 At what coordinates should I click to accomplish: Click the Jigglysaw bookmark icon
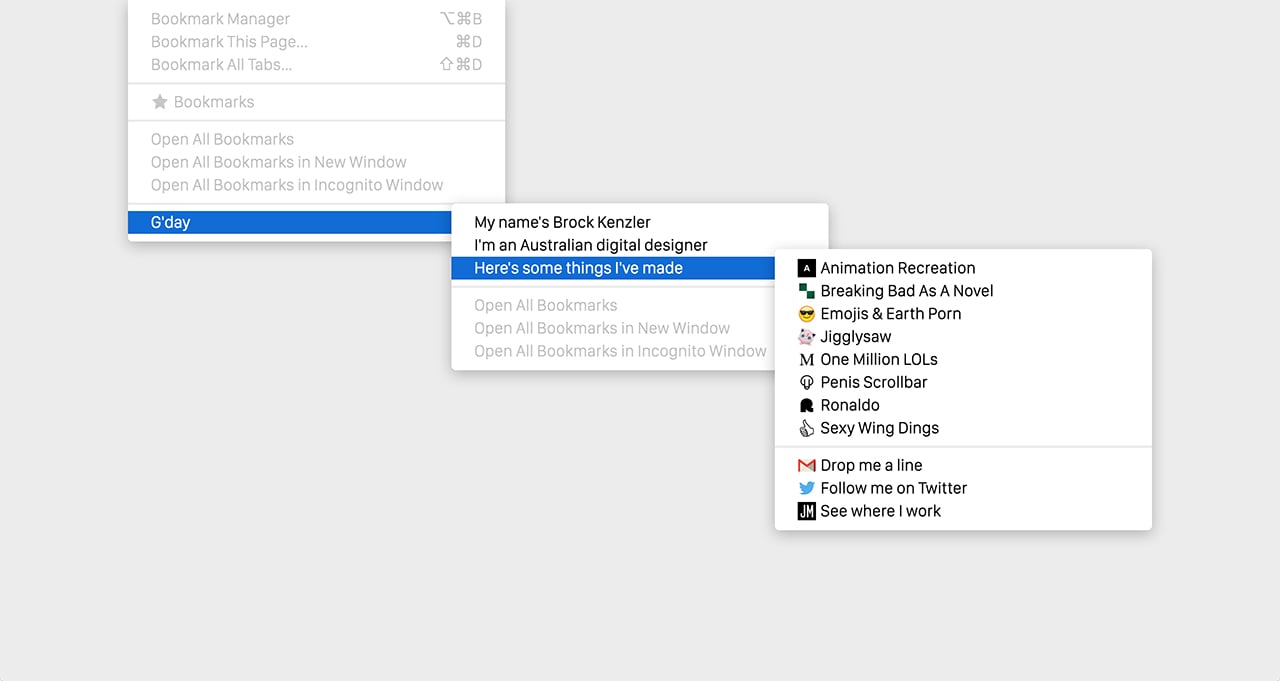(x=806, y=337)
